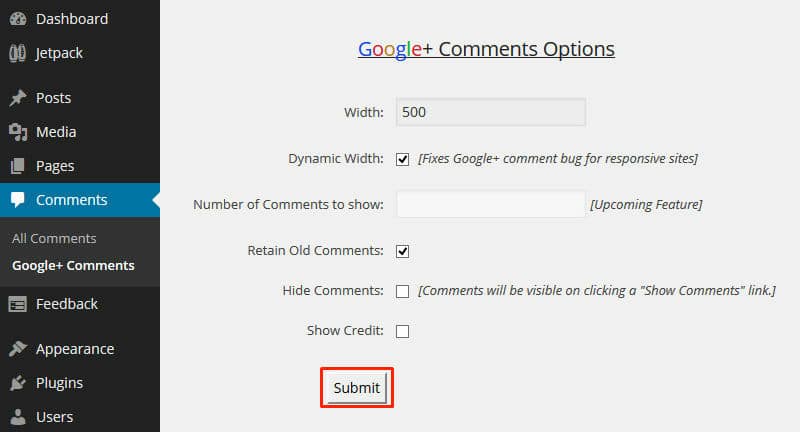The width and height of the screenshot is (800, 432).
Task: Click the Google+ Comments Options heading link
Action: tap(486, 49)
